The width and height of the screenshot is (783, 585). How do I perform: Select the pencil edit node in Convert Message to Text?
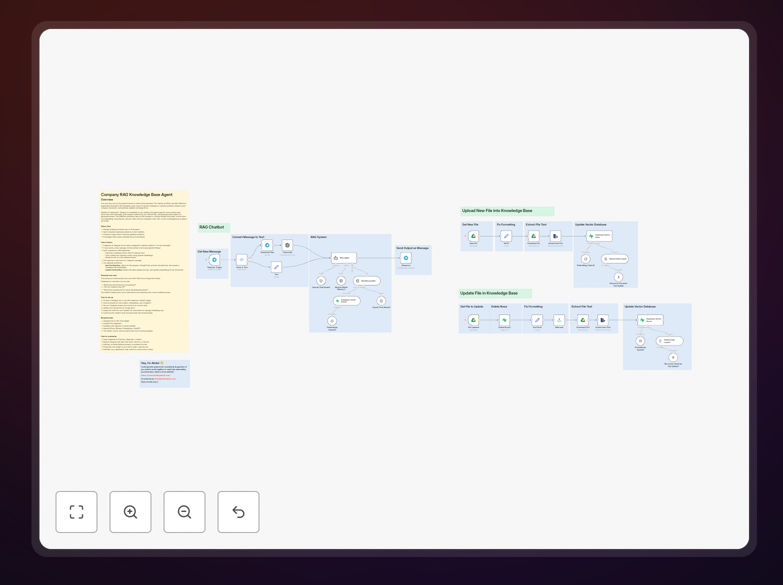coord(276,267)
